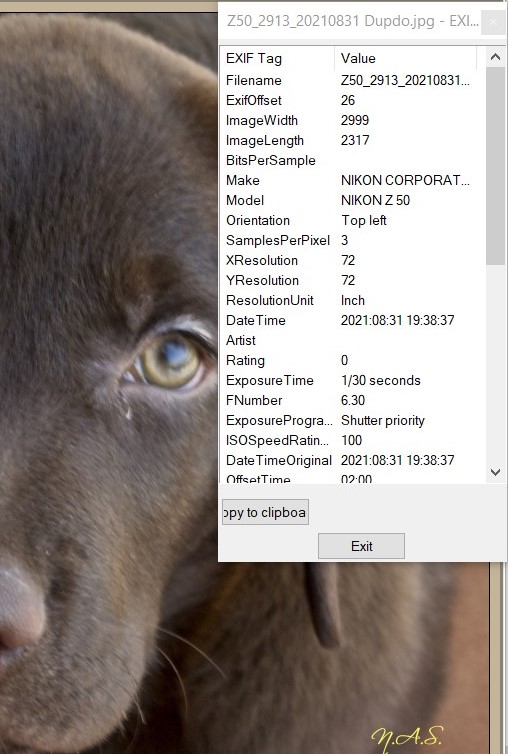Click the scrollbar up arrow

pos(495,57)
